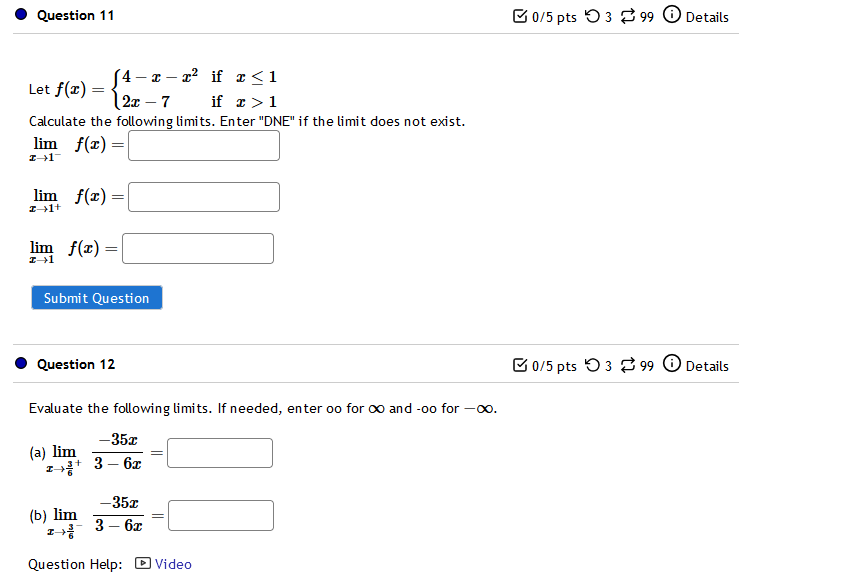Open the undo attempts icon showing 3 on Question 11
846x576 pixels.
594,16
